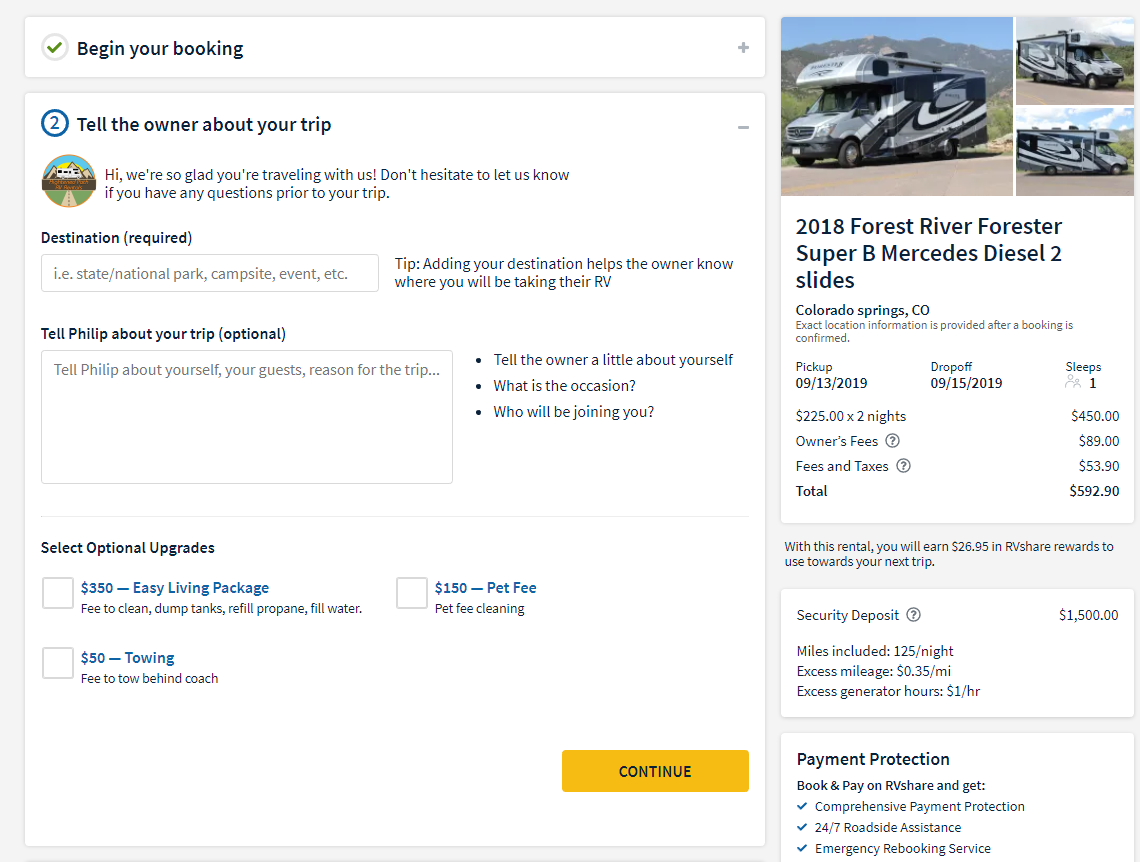
Task: Click the Security Deposit $1,500.00 value
Action: tap(1088, 615)
